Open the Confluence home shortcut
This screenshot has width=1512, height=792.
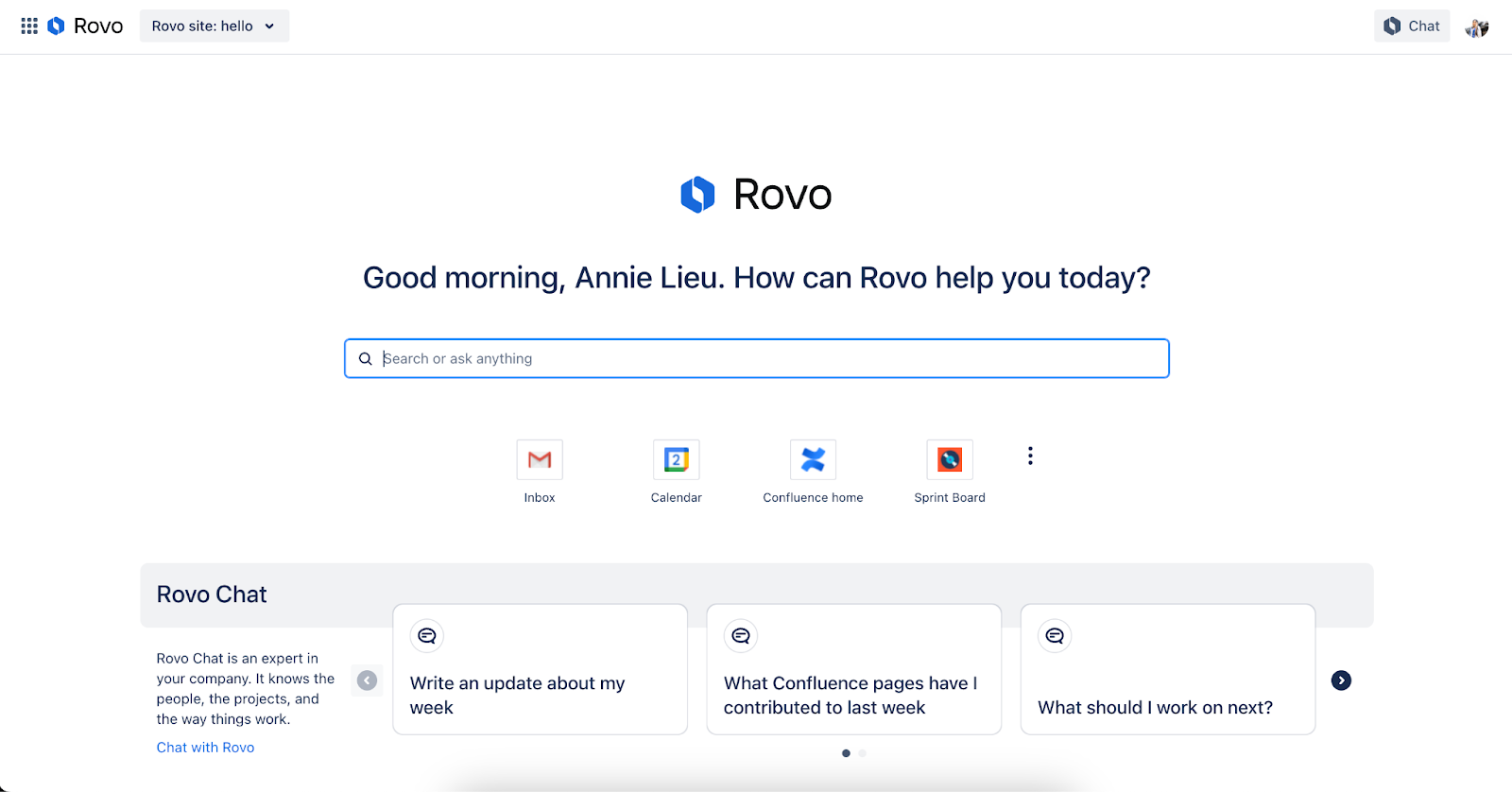[x=813, y=459]
